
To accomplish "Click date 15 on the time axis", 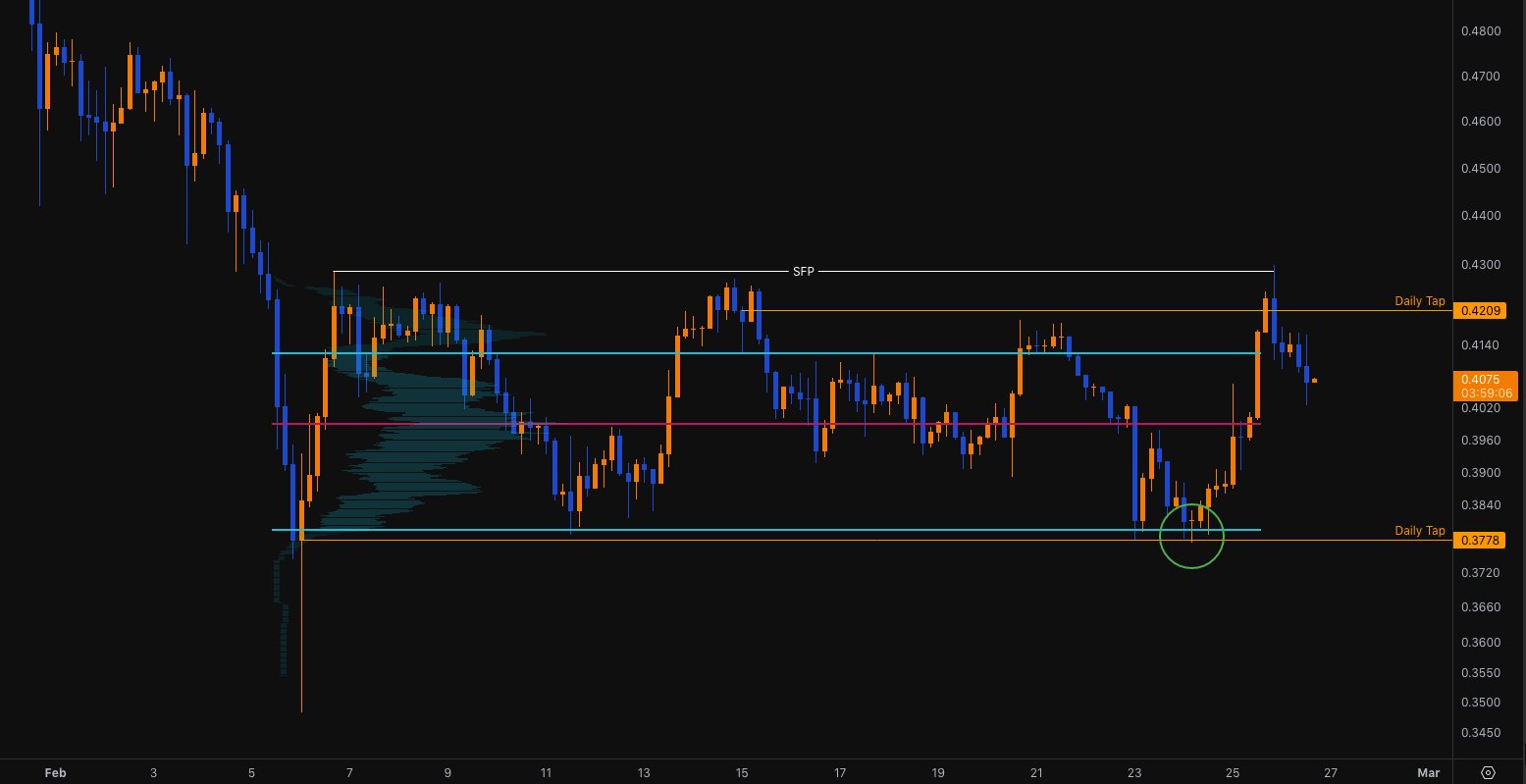I will click(742, 772).
